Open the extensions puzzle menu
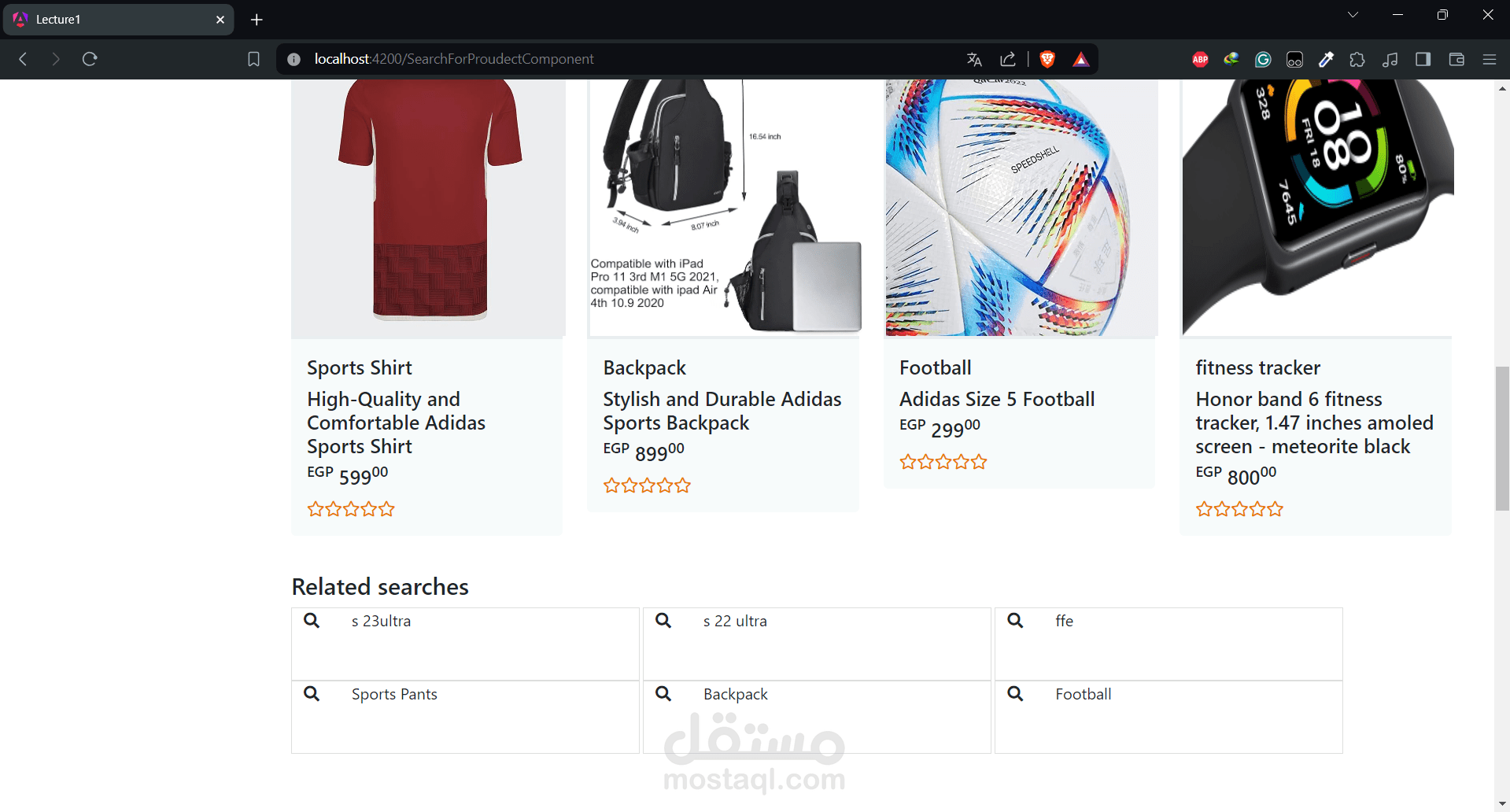Viewport: 1510px width, 812px height. tap(1357, 59)
